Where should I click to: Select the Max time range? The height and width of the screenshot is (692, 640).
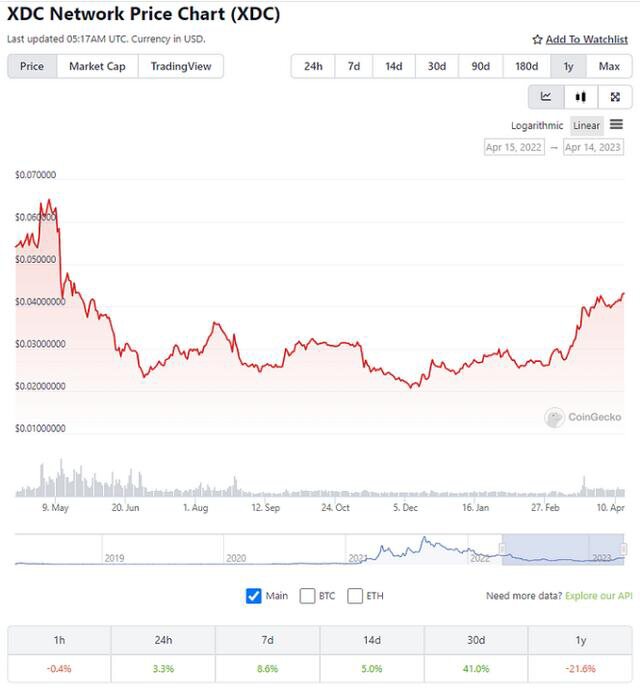tap(609, 66)
